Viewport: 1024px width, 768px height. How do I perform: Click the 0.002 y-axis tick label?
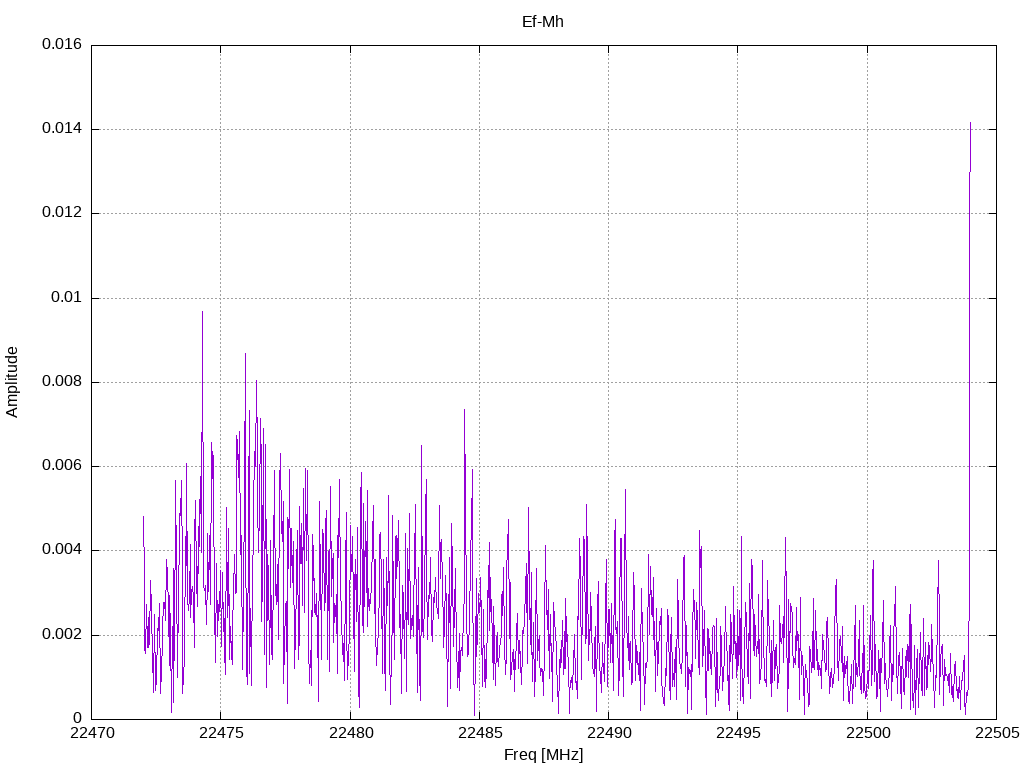pos(62,635)
